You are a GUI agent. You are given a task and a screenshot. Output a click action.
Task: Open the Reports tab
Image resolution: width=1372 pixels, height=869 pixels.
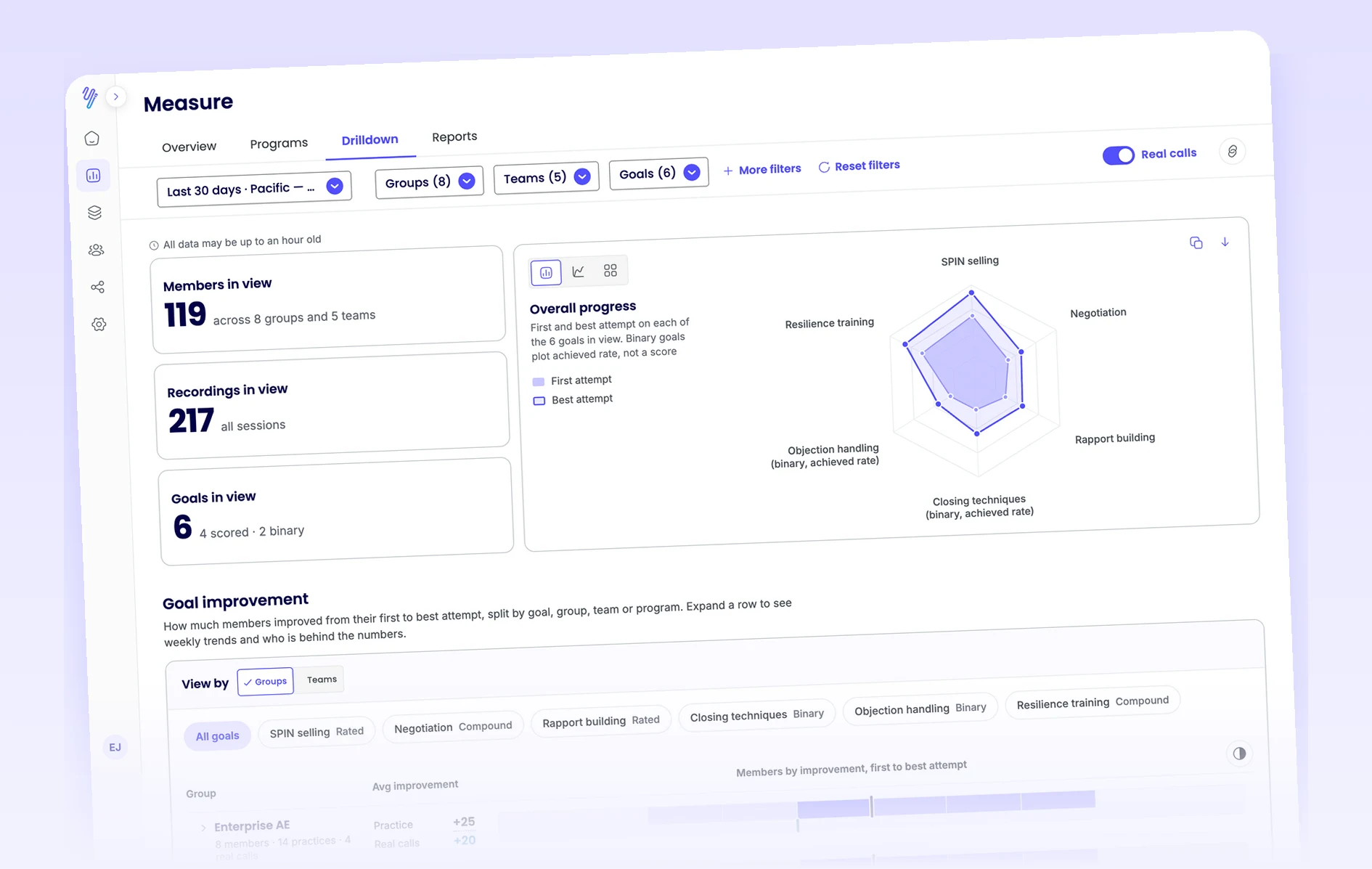[454, 136]
